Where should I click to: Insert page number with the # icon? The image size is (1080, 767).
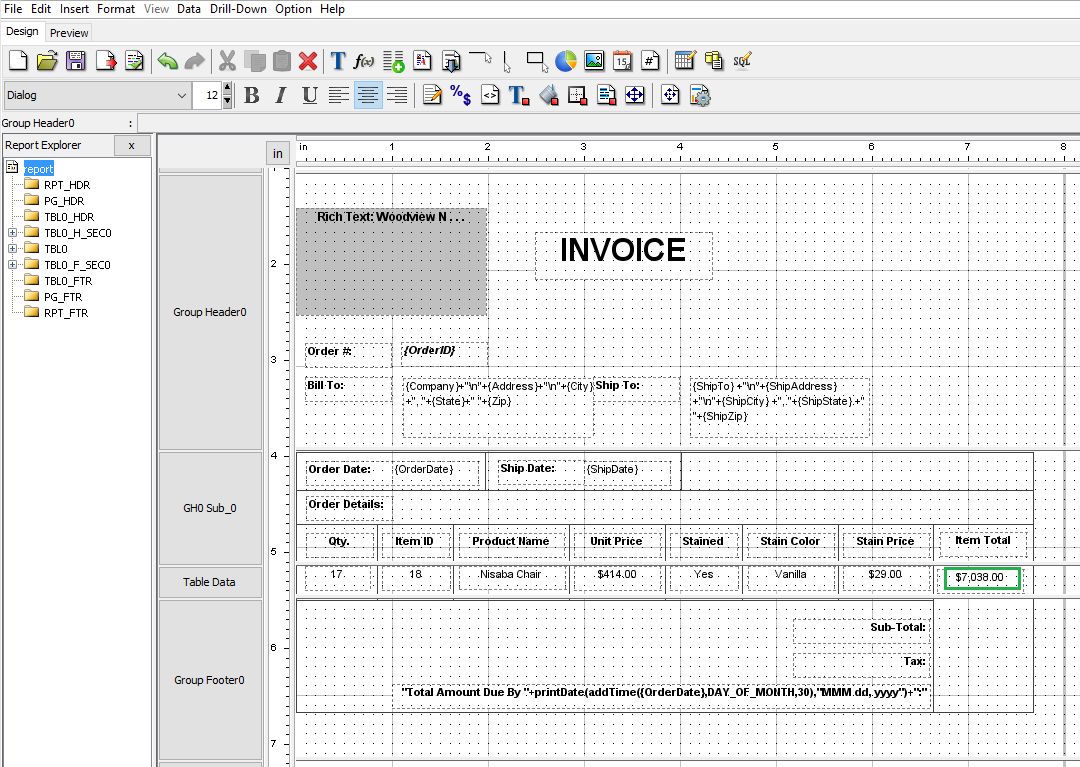pyautogui.click(x=650, y=61)
